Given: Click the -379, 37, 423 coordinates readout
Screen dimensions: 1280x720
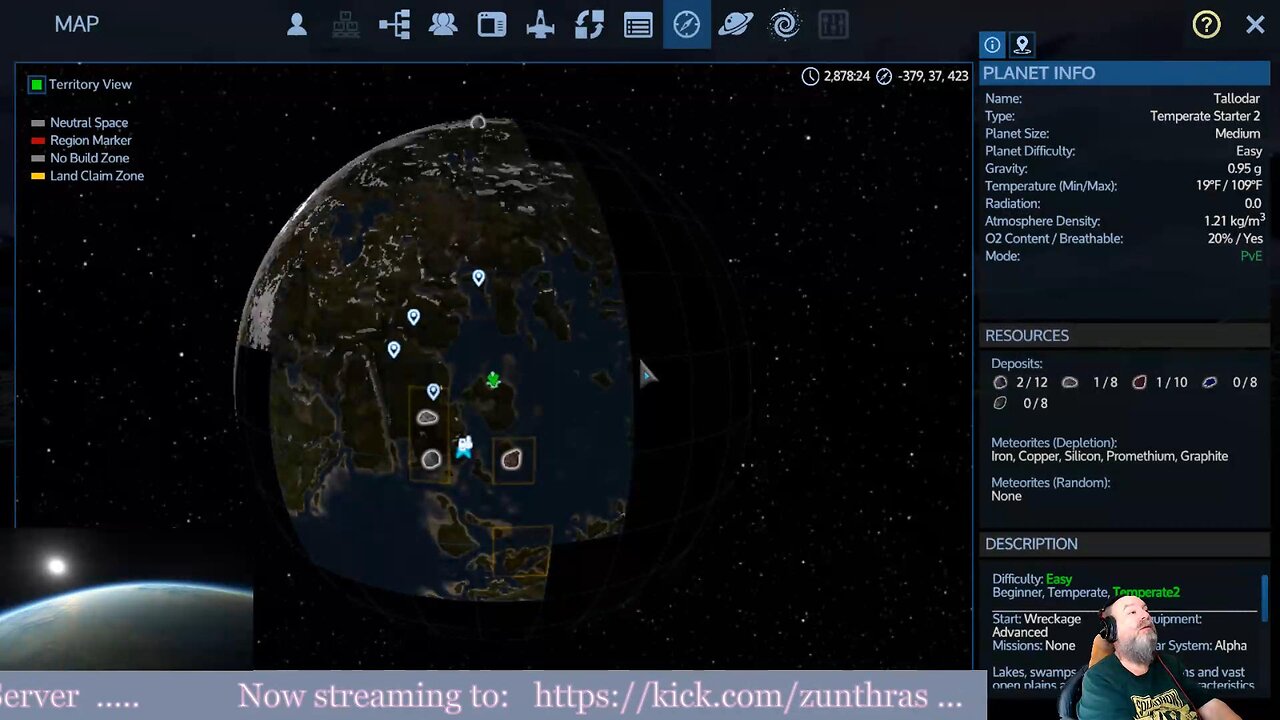Looking at the screenshot, I should (x=933, y=76).
